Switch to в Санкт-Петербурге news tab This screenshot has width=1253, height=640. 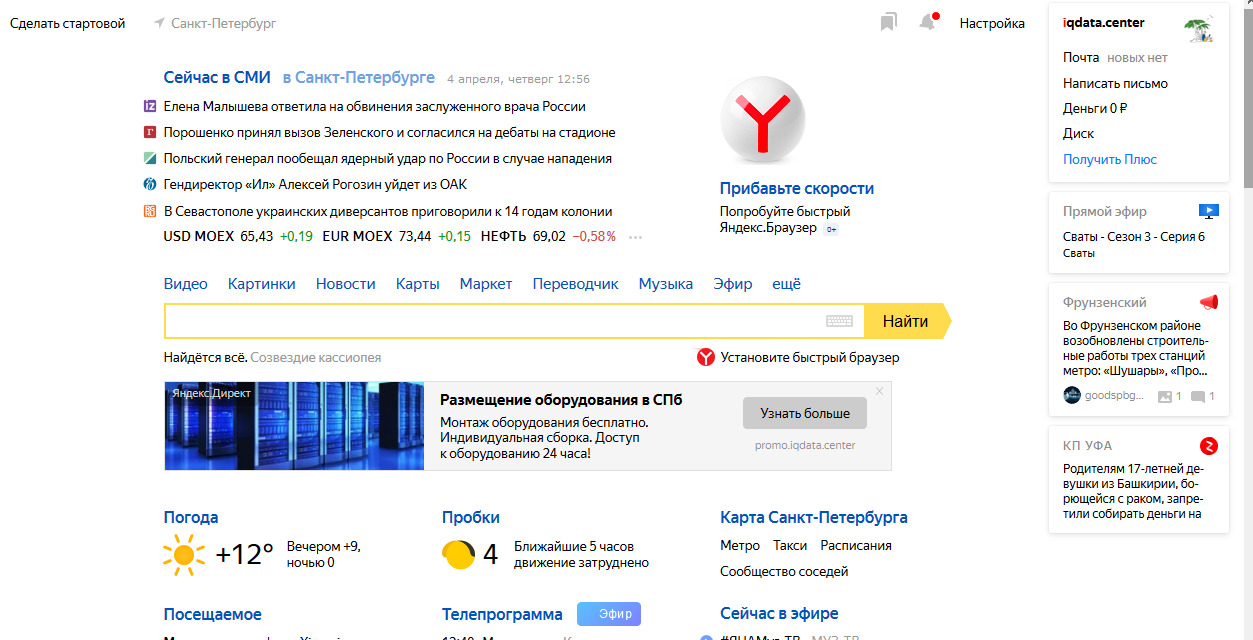pyautogui.click(x=359, y=77)
